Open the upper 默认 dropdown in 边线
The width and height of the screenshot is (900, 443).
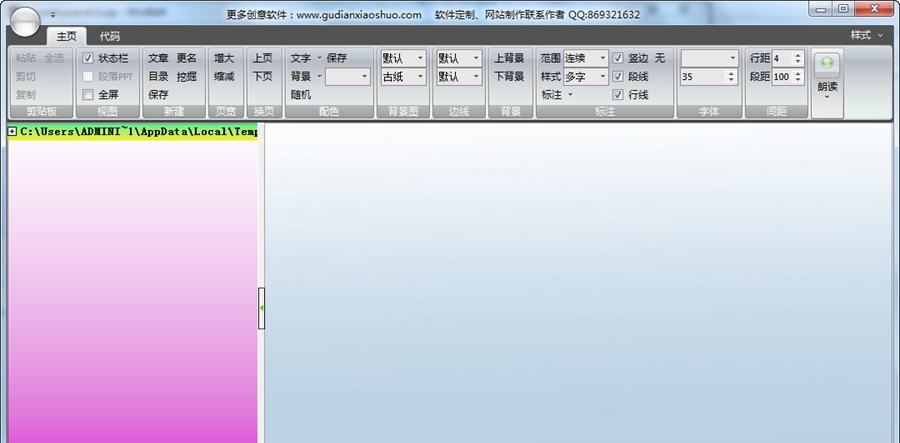click(459, 58)
